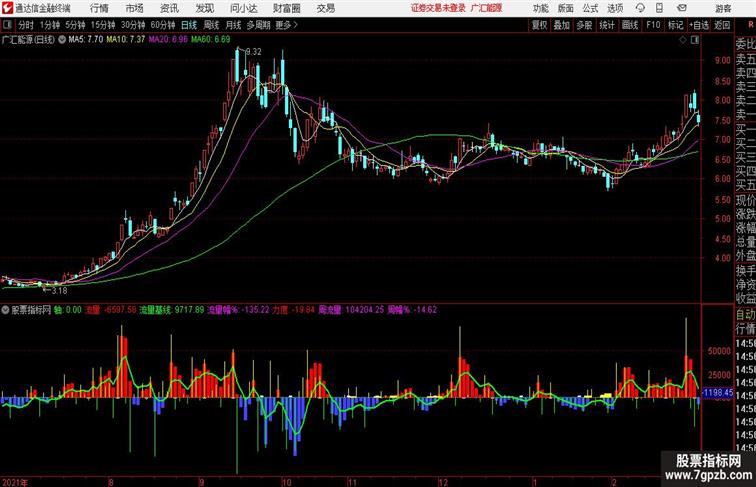Click the 通达信 red logo icon

pyautogui.click(x=7, y=8)
